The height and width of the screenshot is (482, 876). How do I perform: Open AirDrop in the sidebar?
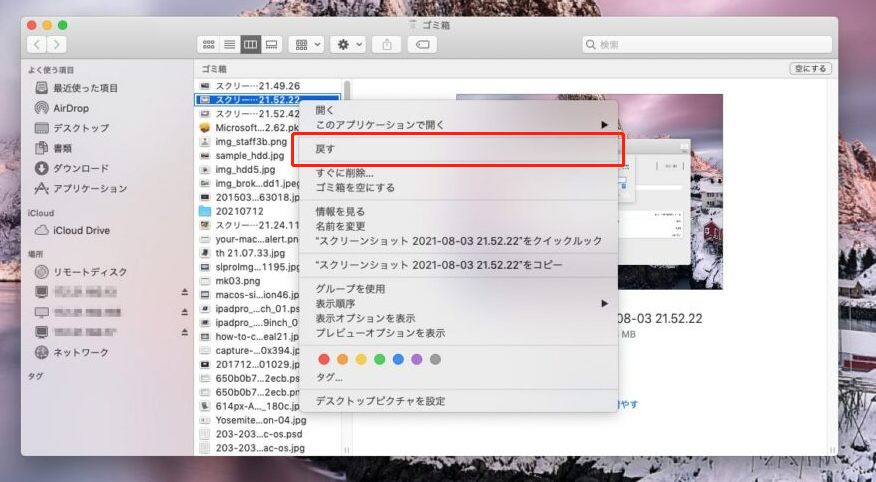tap(62, 108)
